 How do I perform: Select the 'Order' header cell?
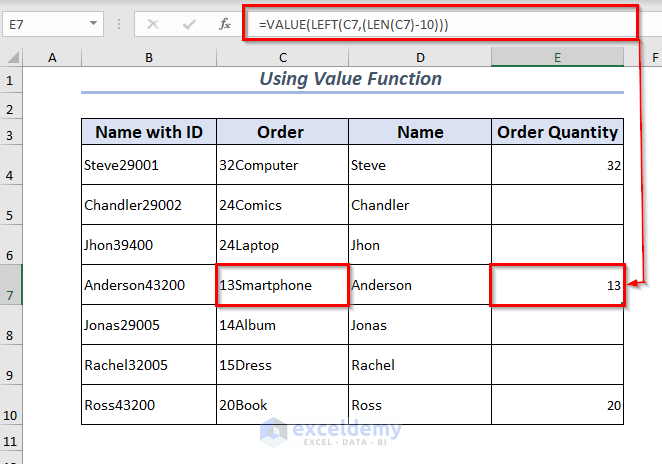282,132
